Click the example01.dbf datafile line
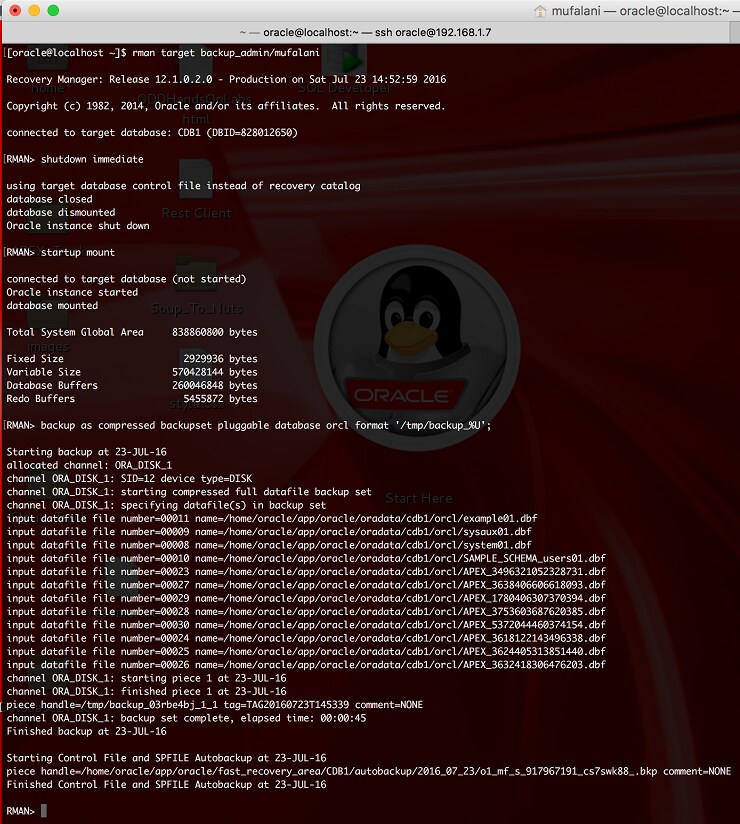 (272, 519)
